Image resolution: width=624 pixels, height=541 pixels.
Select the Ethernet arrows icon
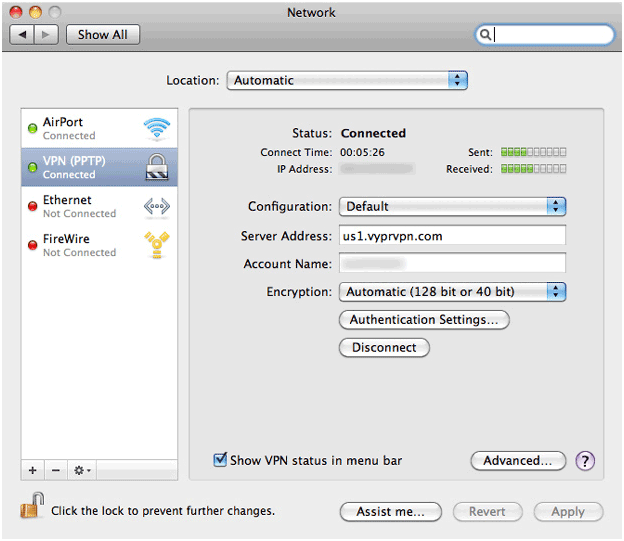tap(157, 207)
